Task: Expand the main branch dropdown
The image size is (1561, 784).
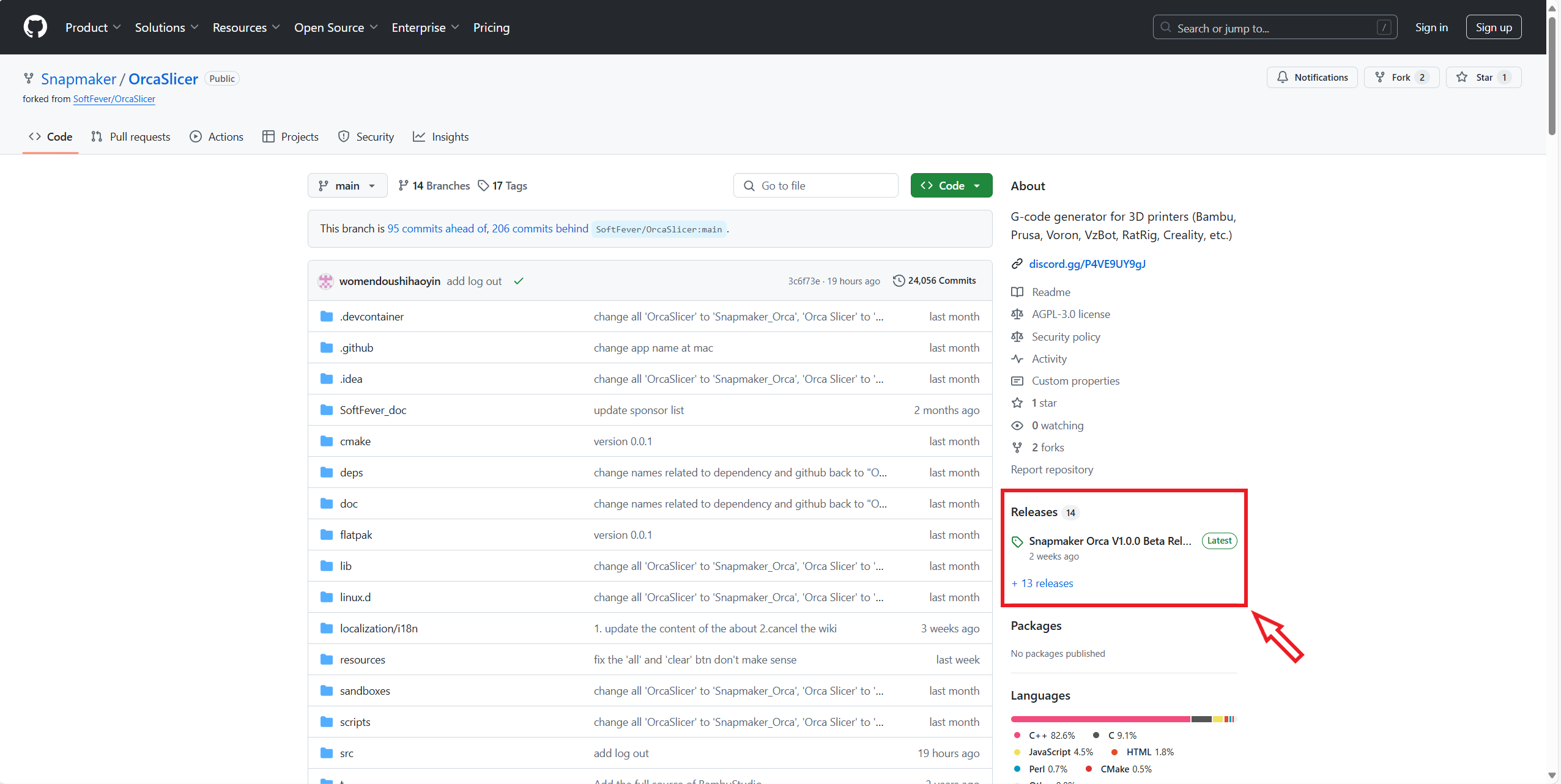Action: pyautogui.click(x=347, y=185)
